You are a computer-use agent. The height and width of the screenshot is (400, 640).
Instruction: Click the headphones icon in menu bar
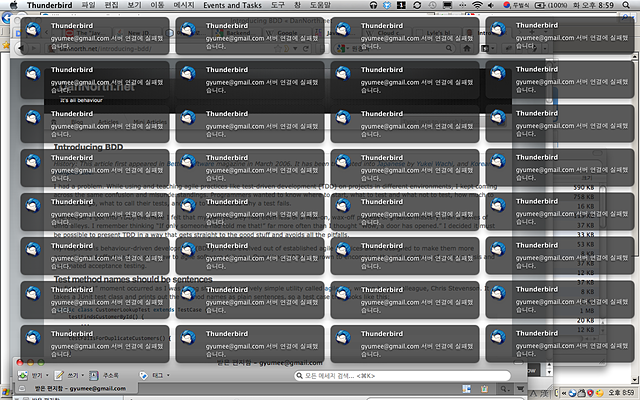[373, 5]
